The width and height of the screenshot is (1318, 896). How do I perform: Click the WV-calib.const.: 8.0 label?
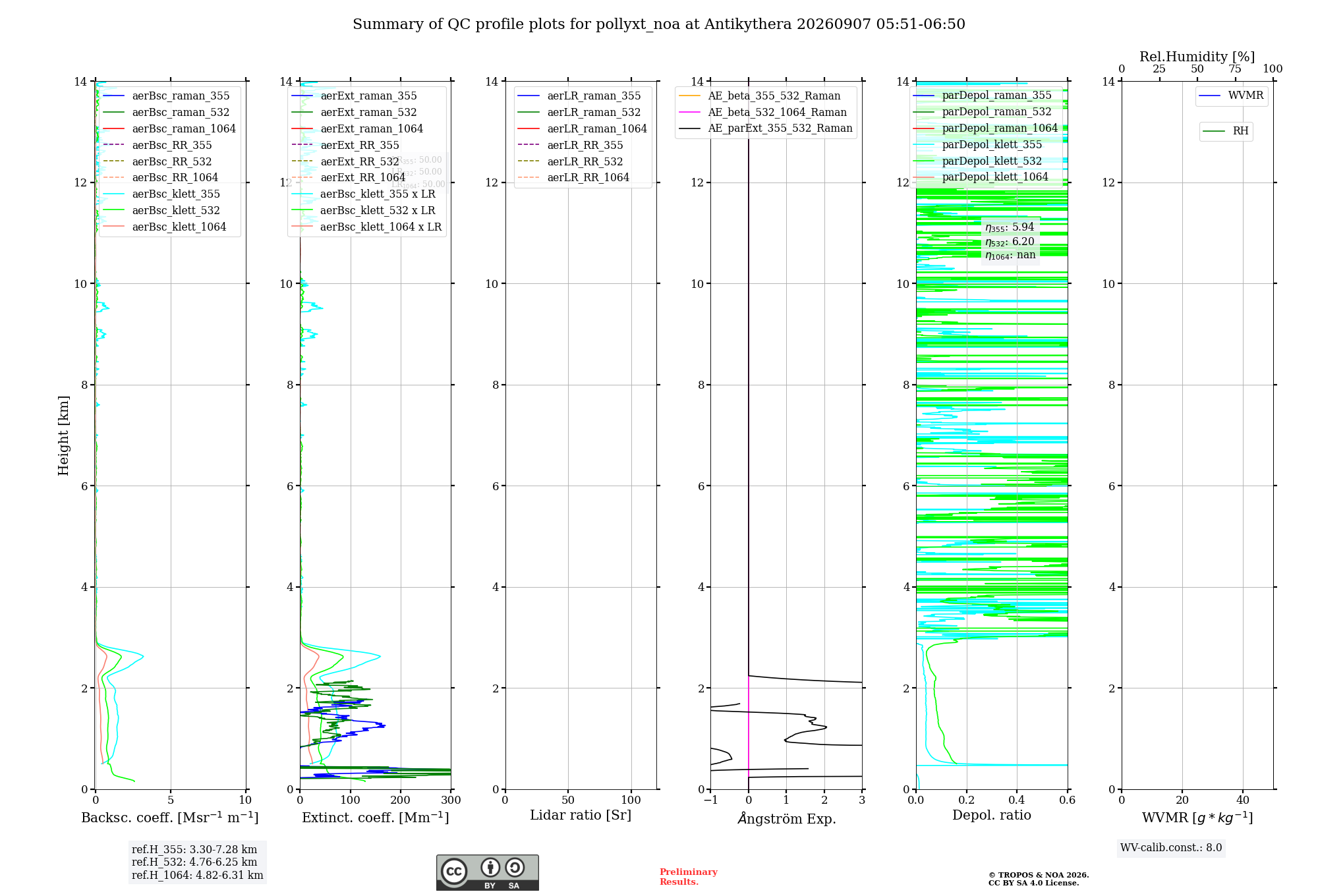(x=1171, y=848)
